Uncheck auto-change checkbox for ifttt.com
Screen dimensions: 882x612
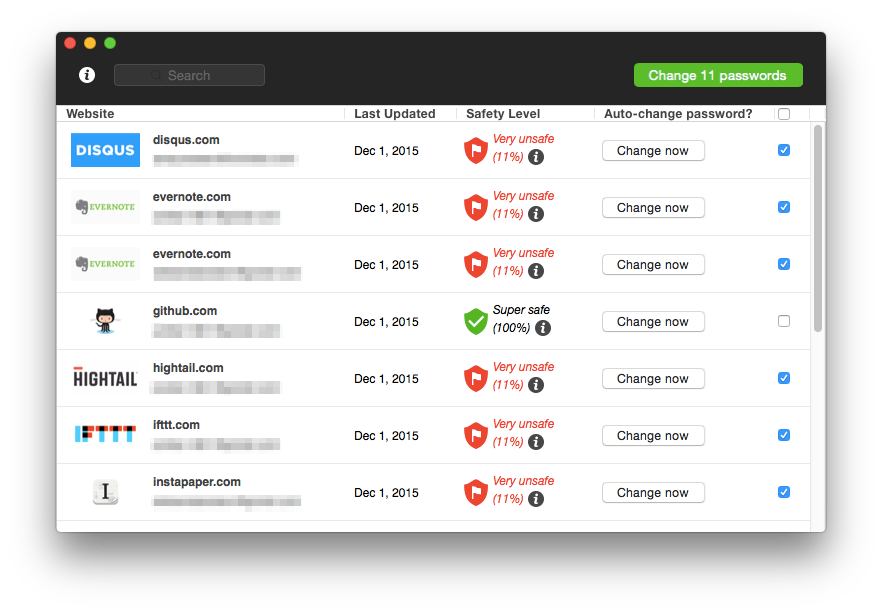point(784,435)
